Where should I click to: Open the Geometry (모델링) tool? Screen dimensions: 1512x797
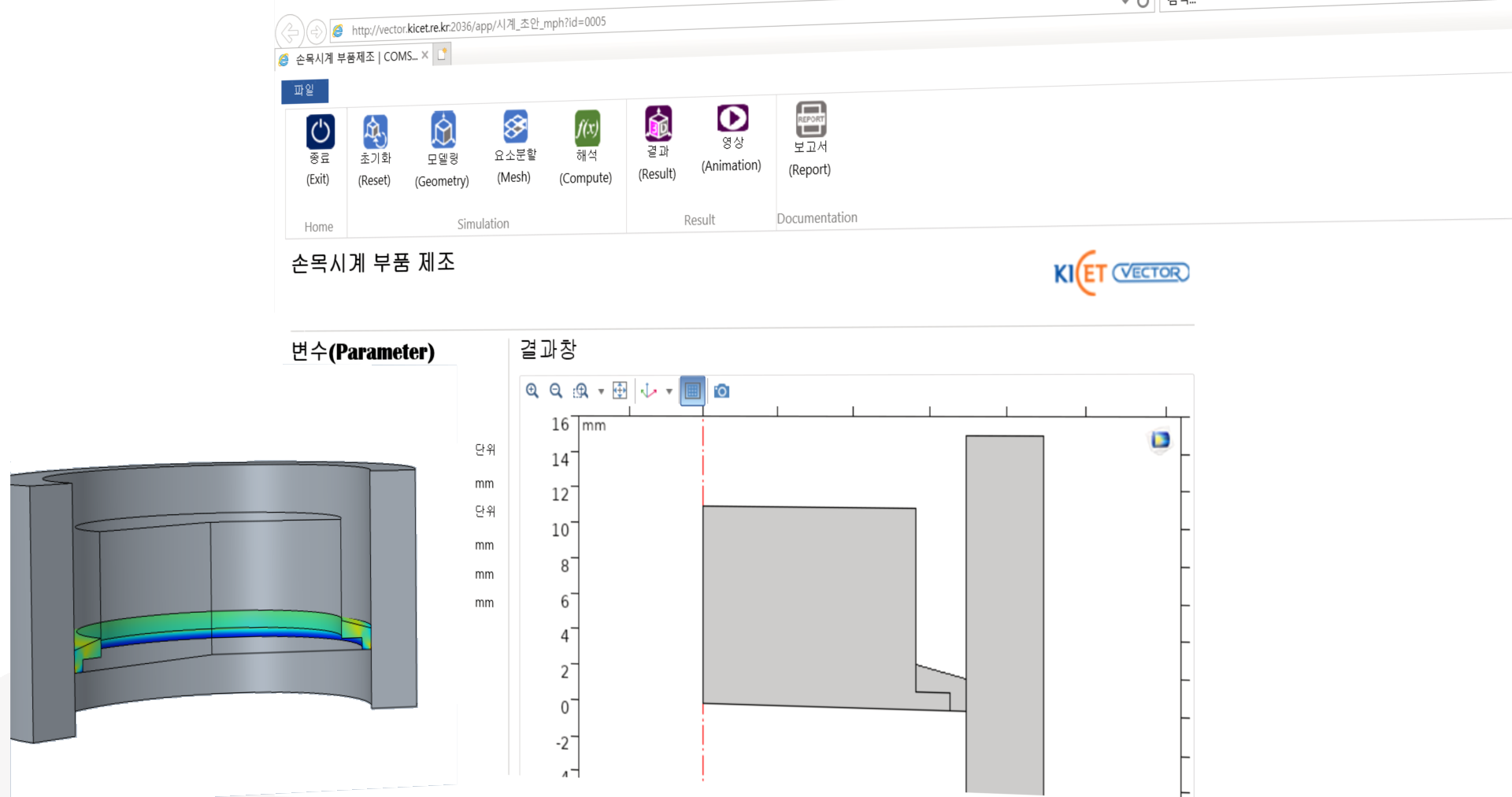pyautogui.click(x=443, y=130)
